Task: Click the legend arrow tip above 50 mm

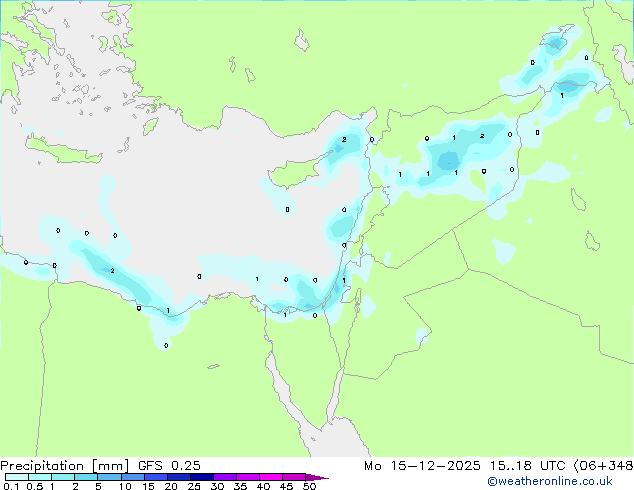Action: 317,477
